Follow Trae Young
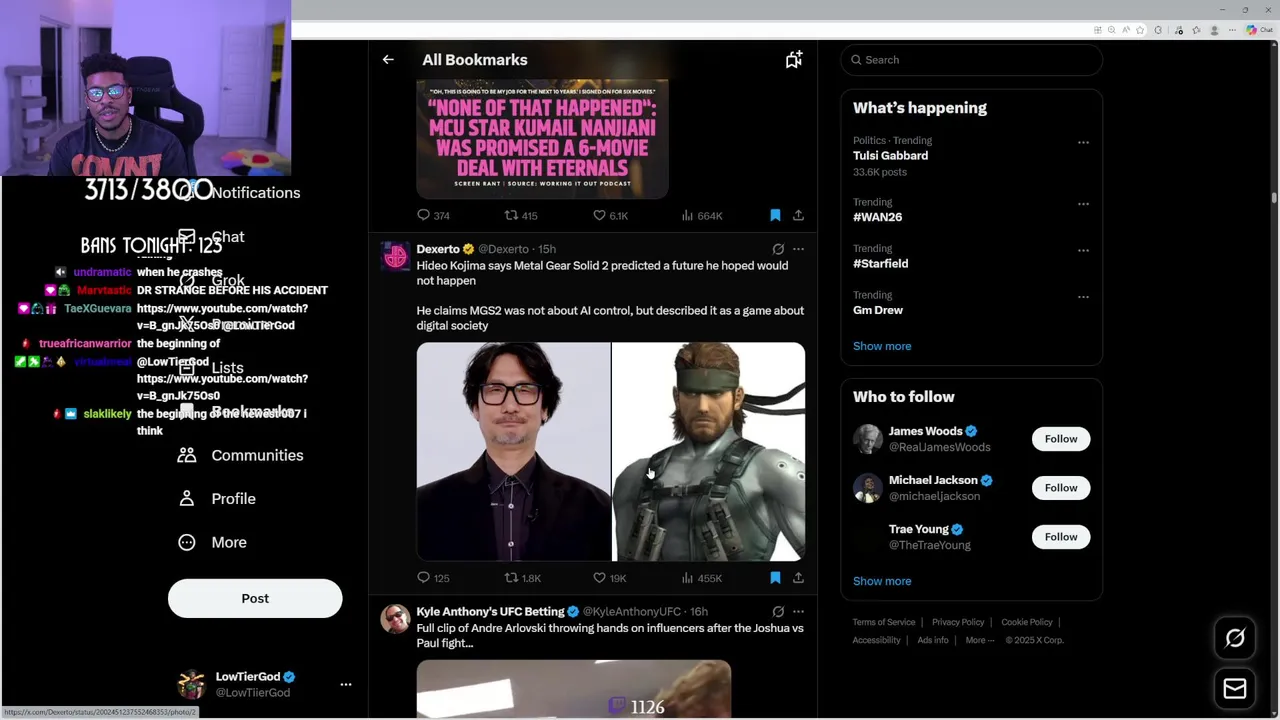 click(1061, 537)
